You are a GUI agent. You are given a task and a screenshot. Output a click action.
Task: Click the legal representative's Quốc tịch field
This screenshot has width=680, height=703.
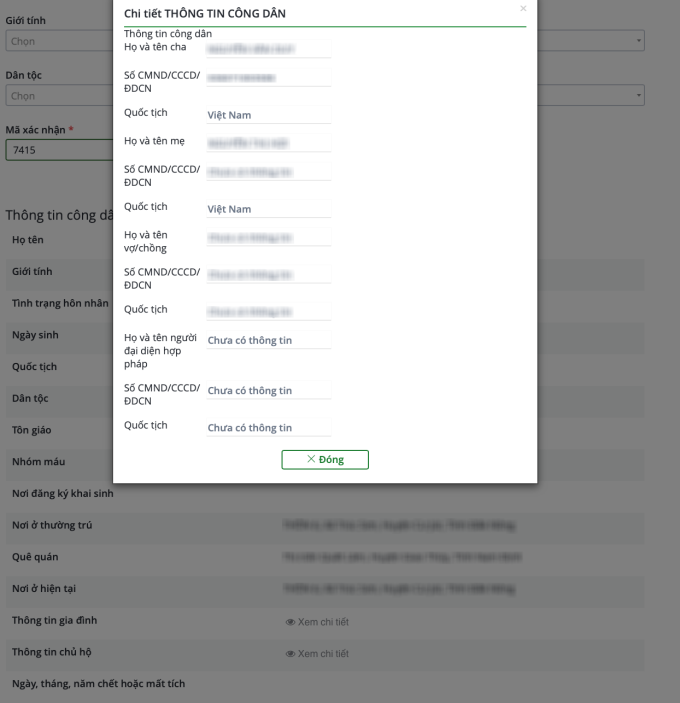[x=268, y=428]
